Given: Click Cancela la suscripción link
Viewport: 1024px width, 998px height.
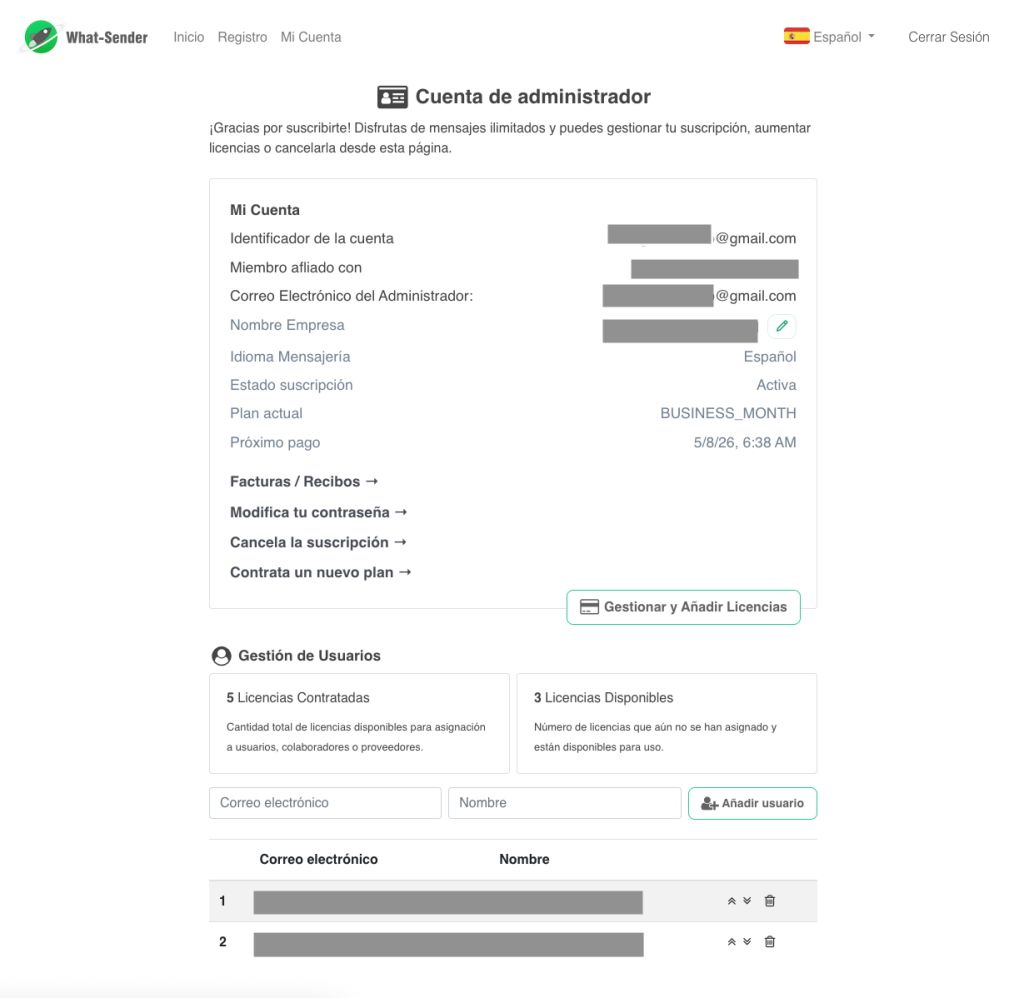Looking at the screenshot, I should coord(317,542).
